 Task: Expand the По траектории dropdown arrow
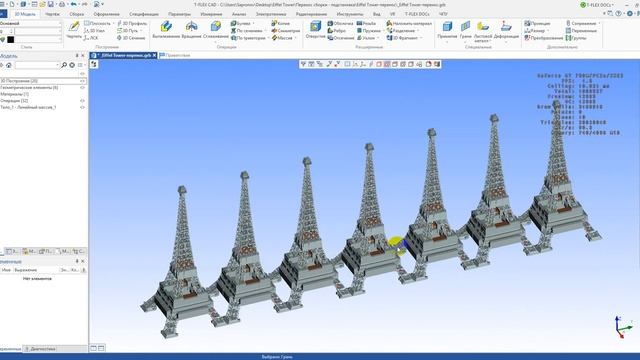coord(268,38)
